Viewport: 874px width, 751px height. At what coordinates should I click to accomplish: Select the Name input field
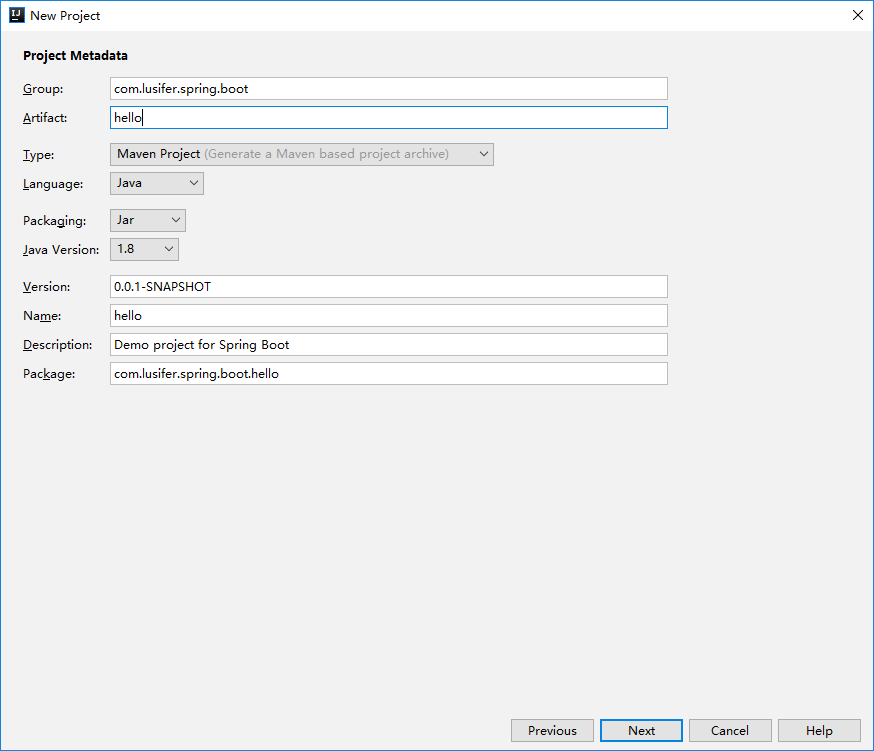388,316
